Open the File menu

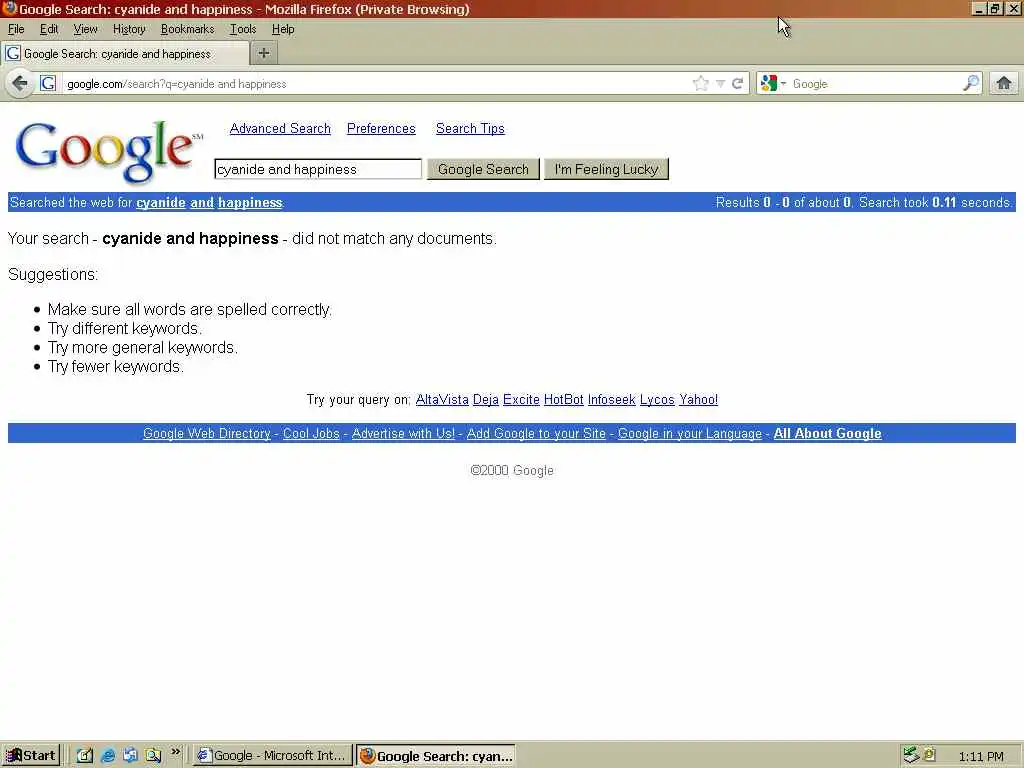16,29
